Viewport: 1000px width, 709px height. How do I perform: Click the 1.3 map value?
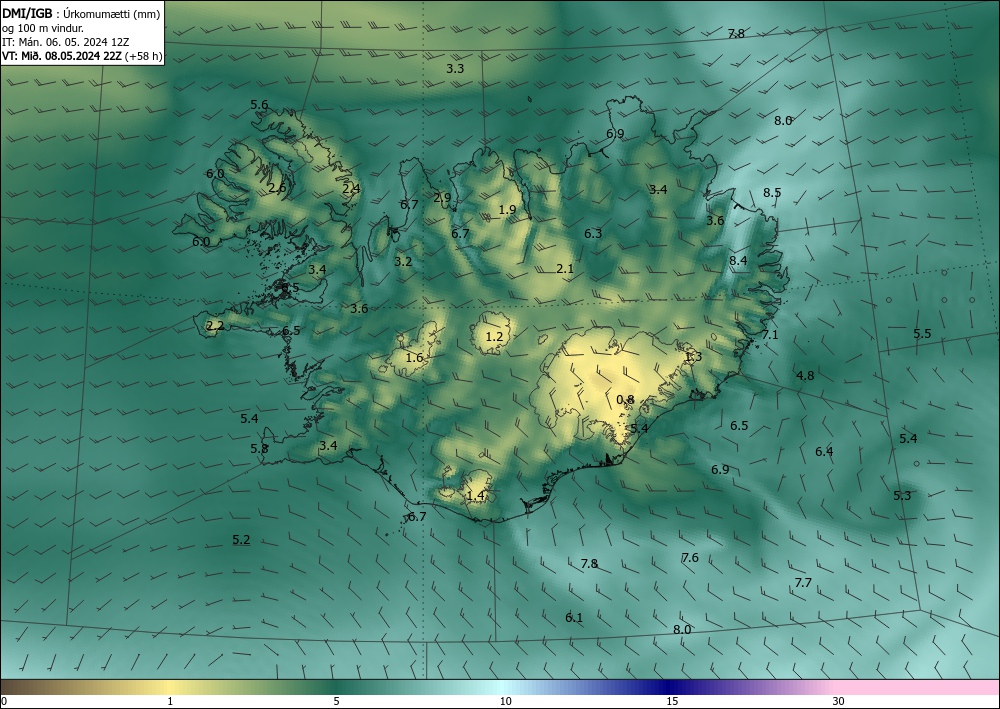click(x=693, y=356)
